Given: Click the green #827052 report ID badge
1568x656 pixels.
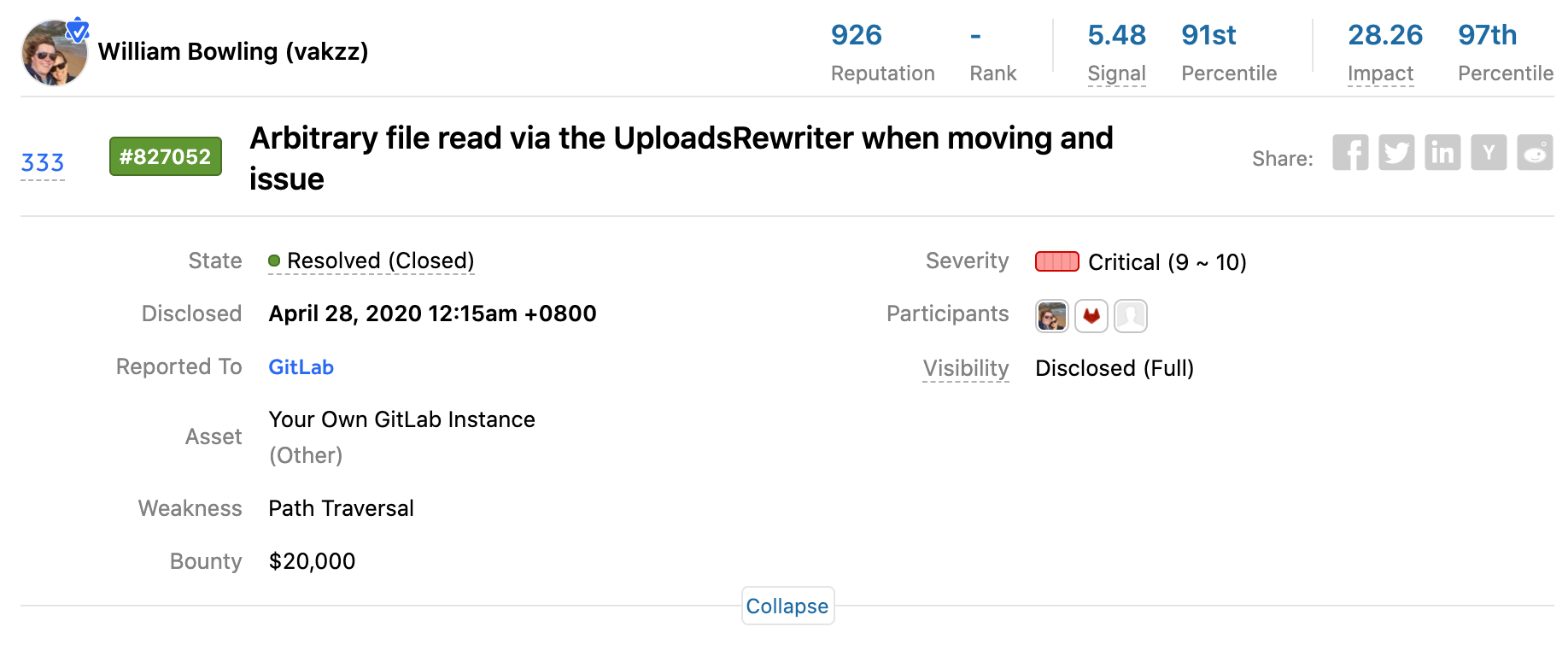Looking at the screenshot, I should point(165,156).
